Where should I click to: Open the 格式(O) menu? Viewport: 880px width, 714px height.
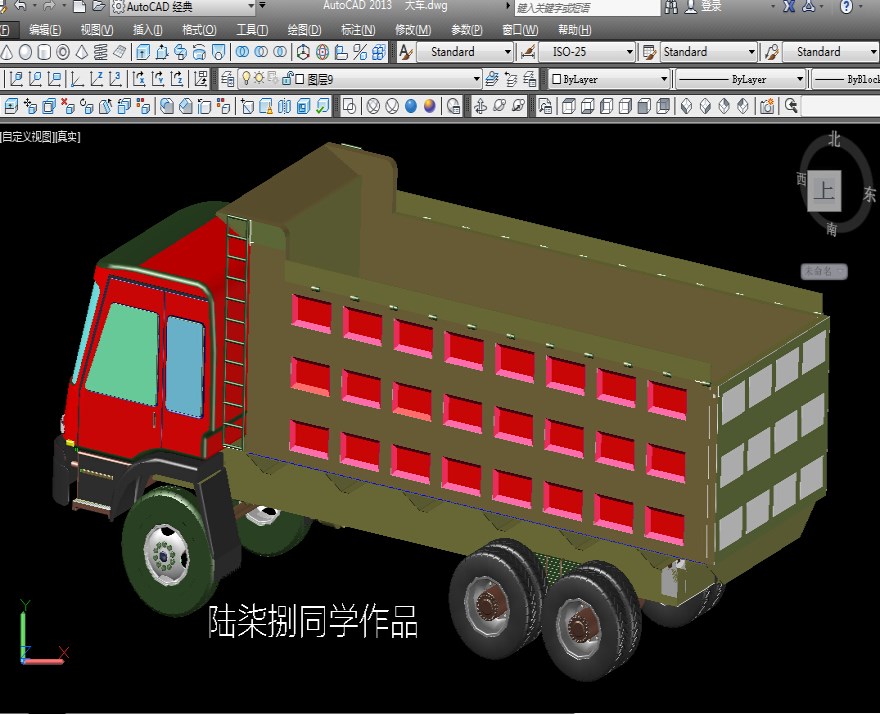coord(199,30)
